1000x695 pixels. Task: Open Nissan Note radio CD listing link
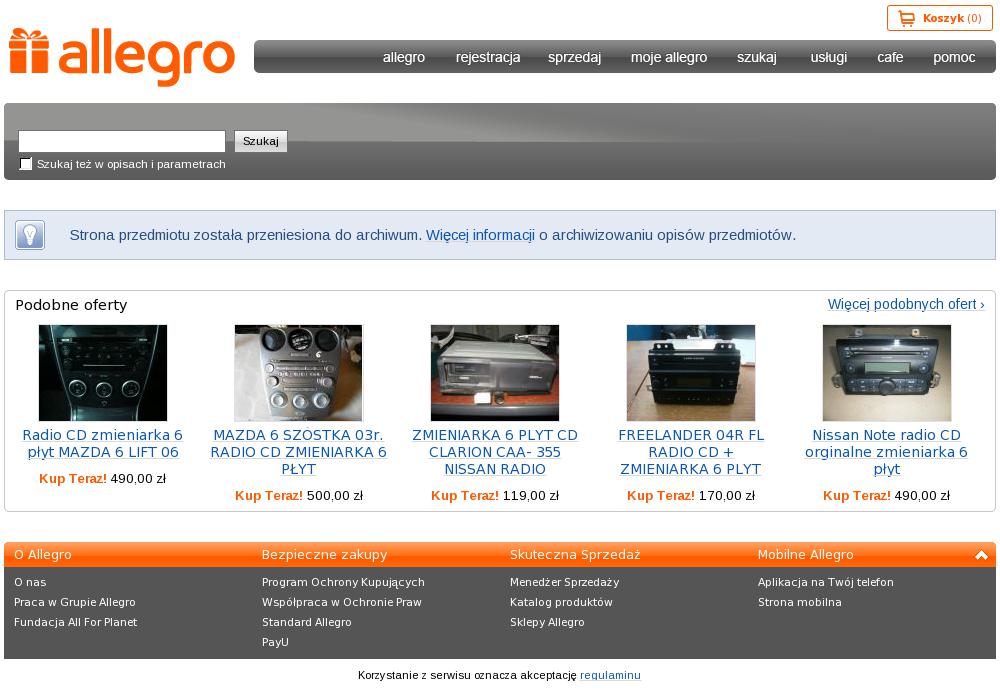pos(886,452)
